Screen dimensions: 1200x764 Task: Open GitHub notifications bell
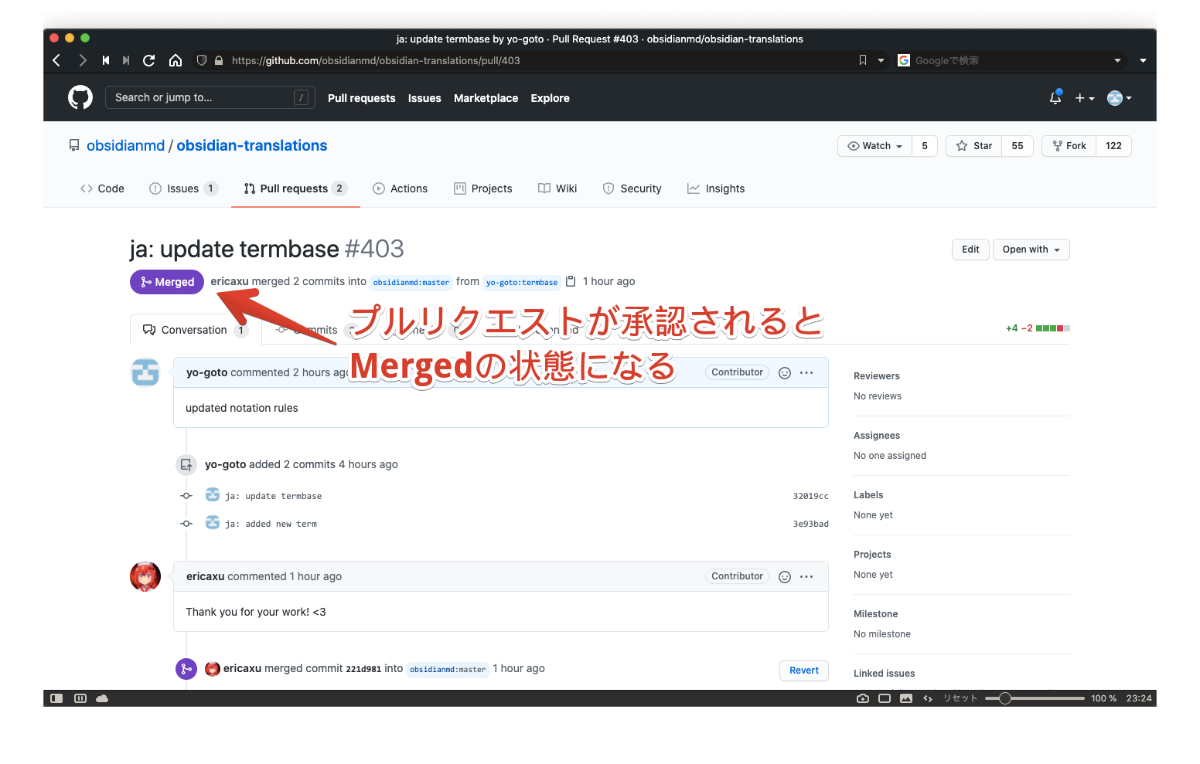[1055, 97]
